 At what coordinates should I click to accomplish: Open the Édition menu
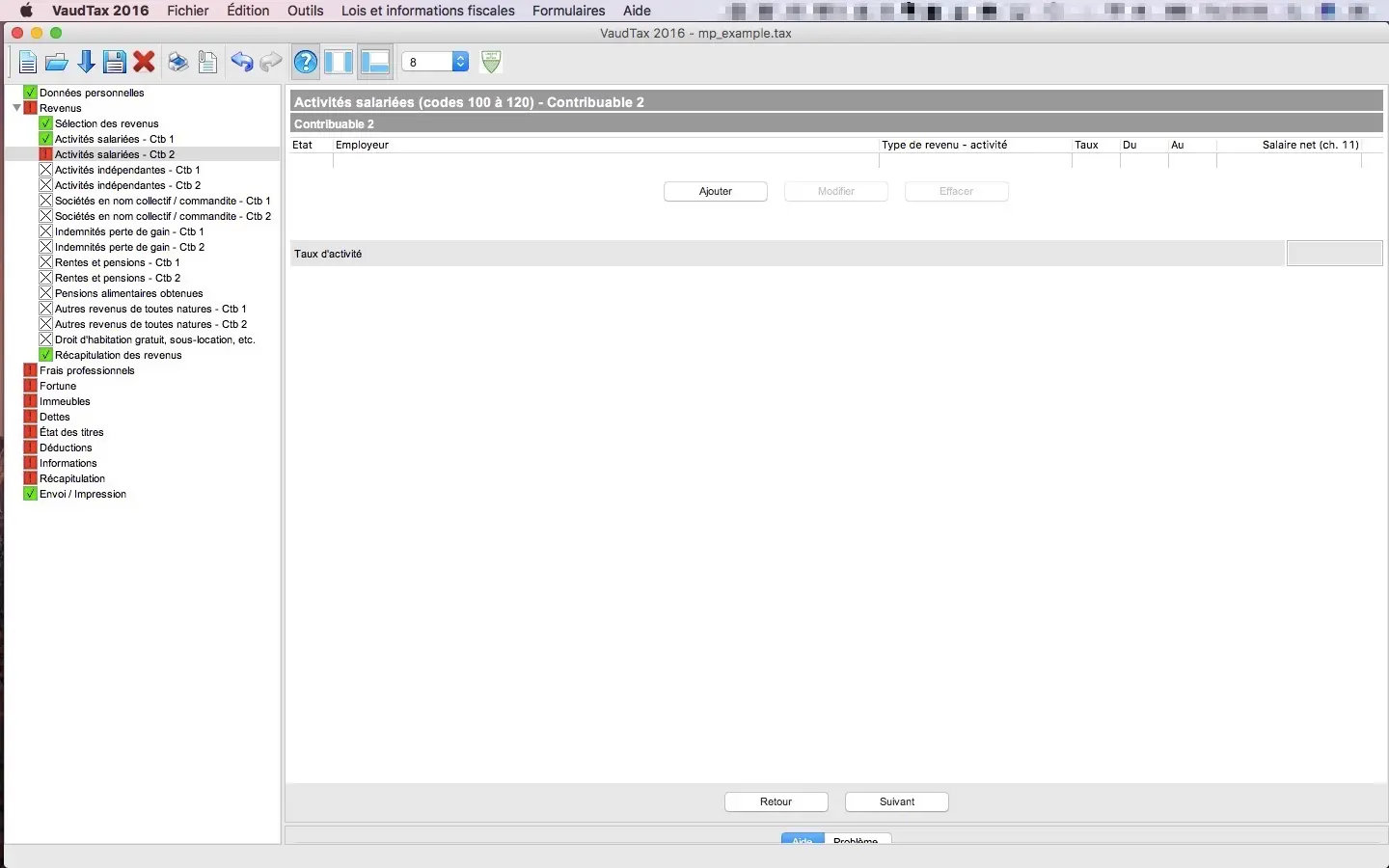tap(248, 11)
